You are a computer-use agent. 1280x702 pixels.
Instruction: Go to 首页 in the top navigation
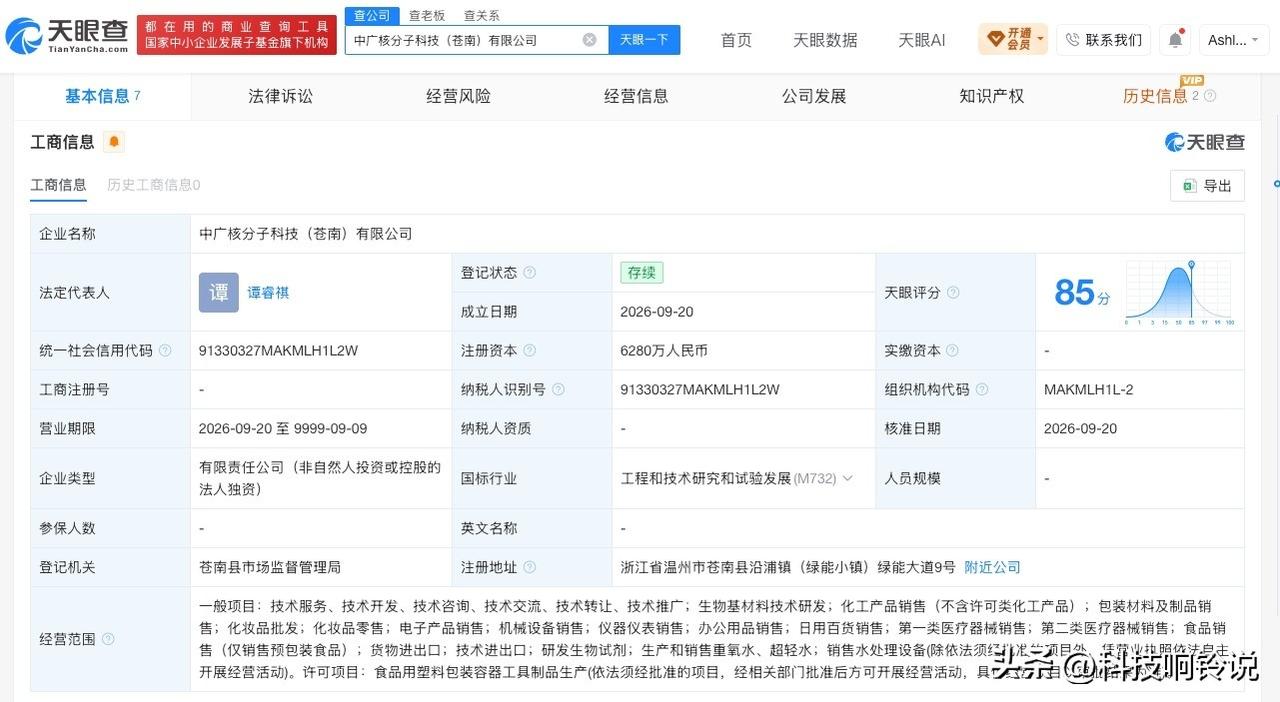point(736,40)
